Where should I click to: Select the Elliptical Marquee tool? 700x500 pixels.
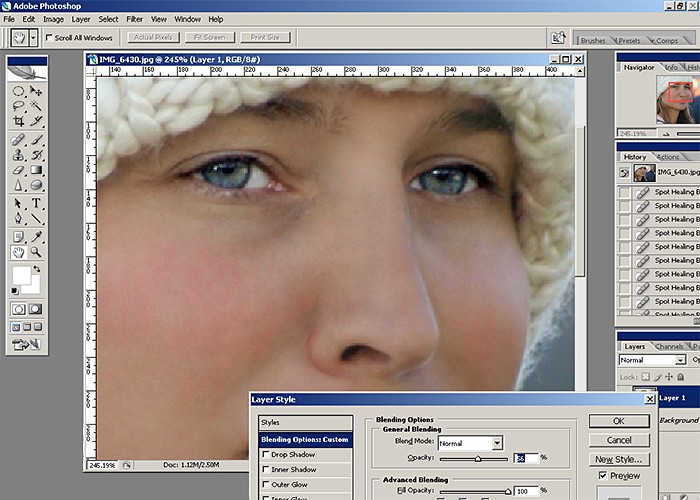[x=18, y=92]
